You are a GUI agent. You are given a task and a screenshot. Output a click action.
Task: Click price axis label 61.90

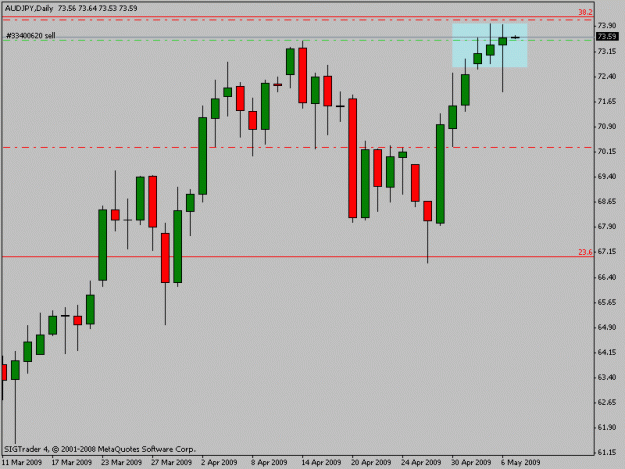pyautogui.click(x=607, y=427)
